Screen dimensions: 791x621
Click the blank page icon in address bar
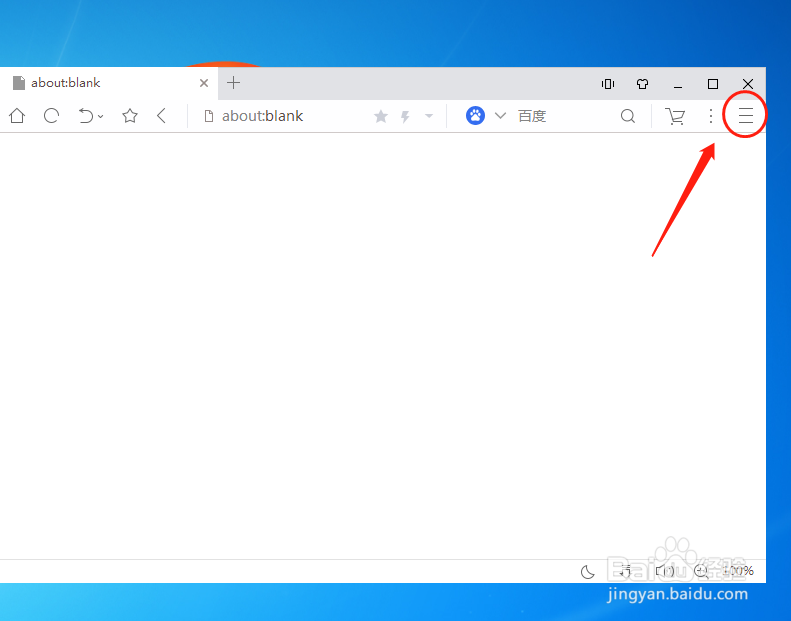pos(208,116)
